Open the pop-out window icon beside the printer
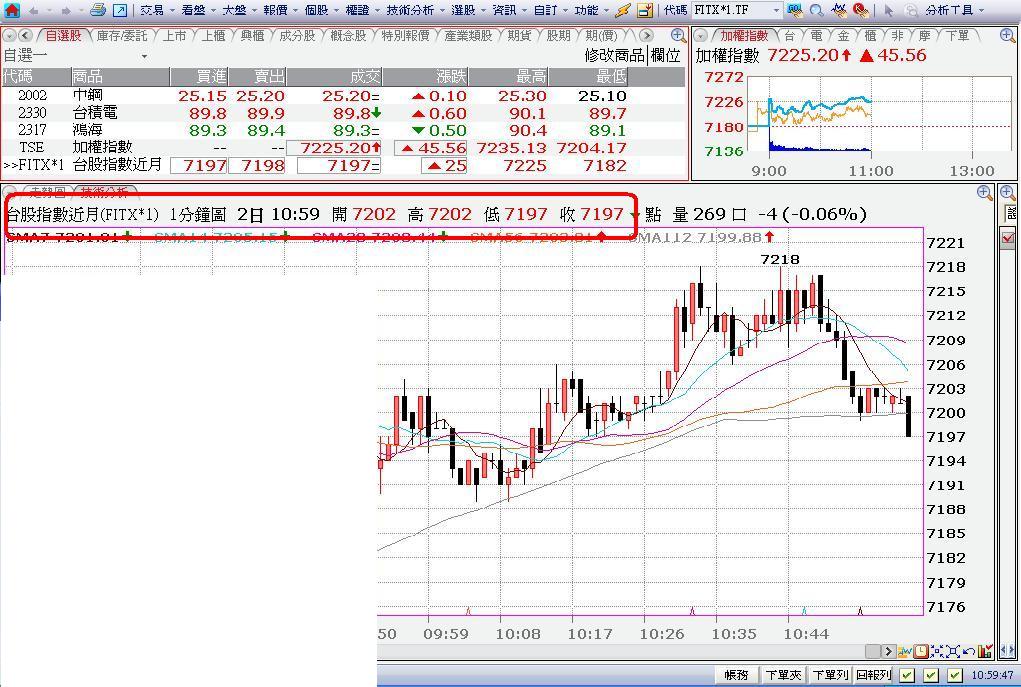 pos(120,10)
